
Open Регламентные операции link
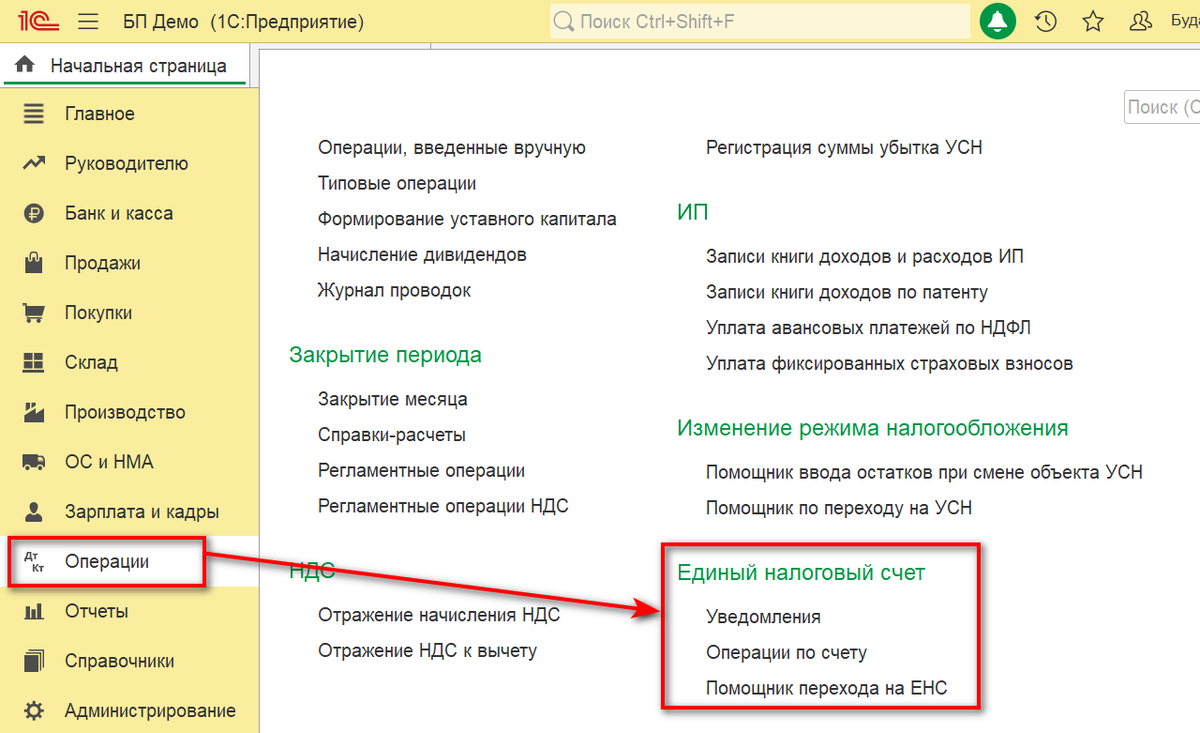click(421, 471)
